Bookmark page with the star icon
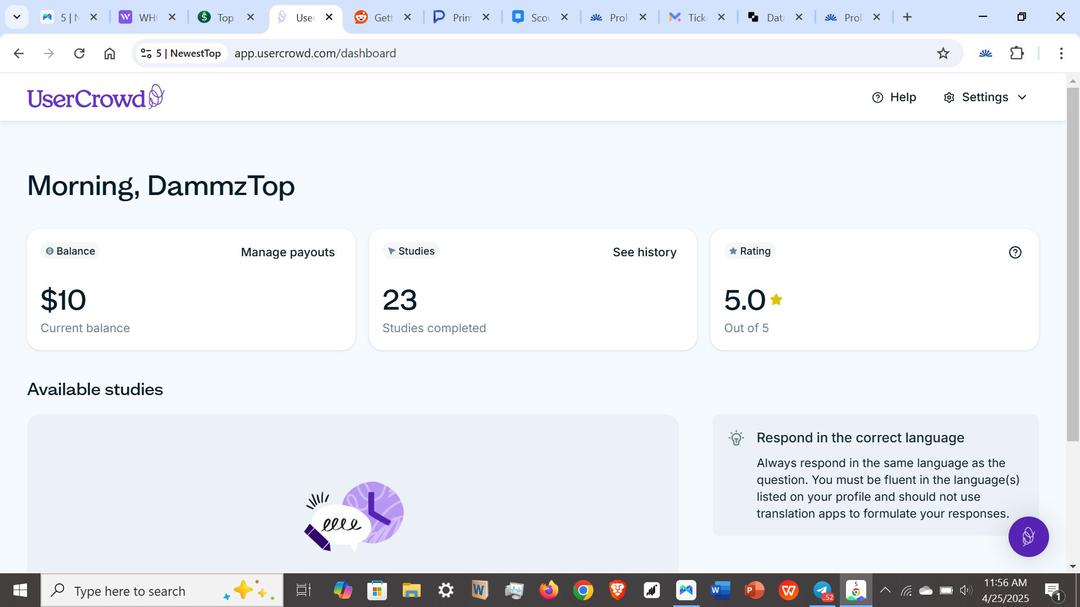The image size is (1080, 607). (x=943, y=53)
